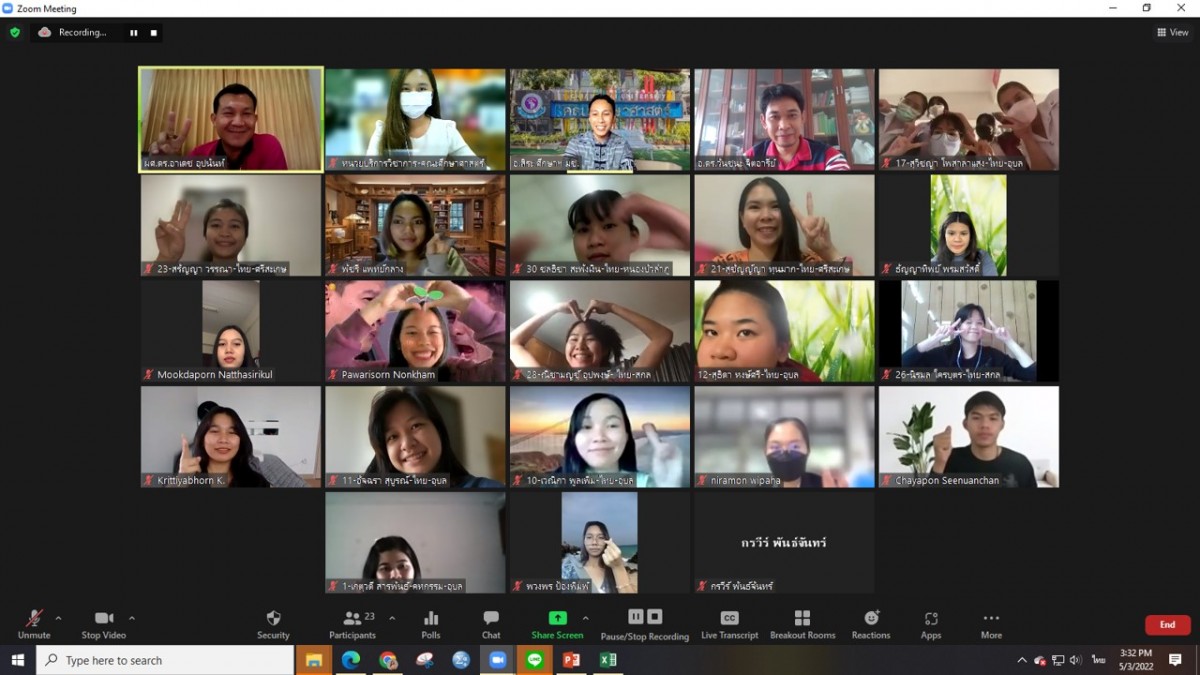Expand audio options arrow beside Unmute

[x=58, y=618]
